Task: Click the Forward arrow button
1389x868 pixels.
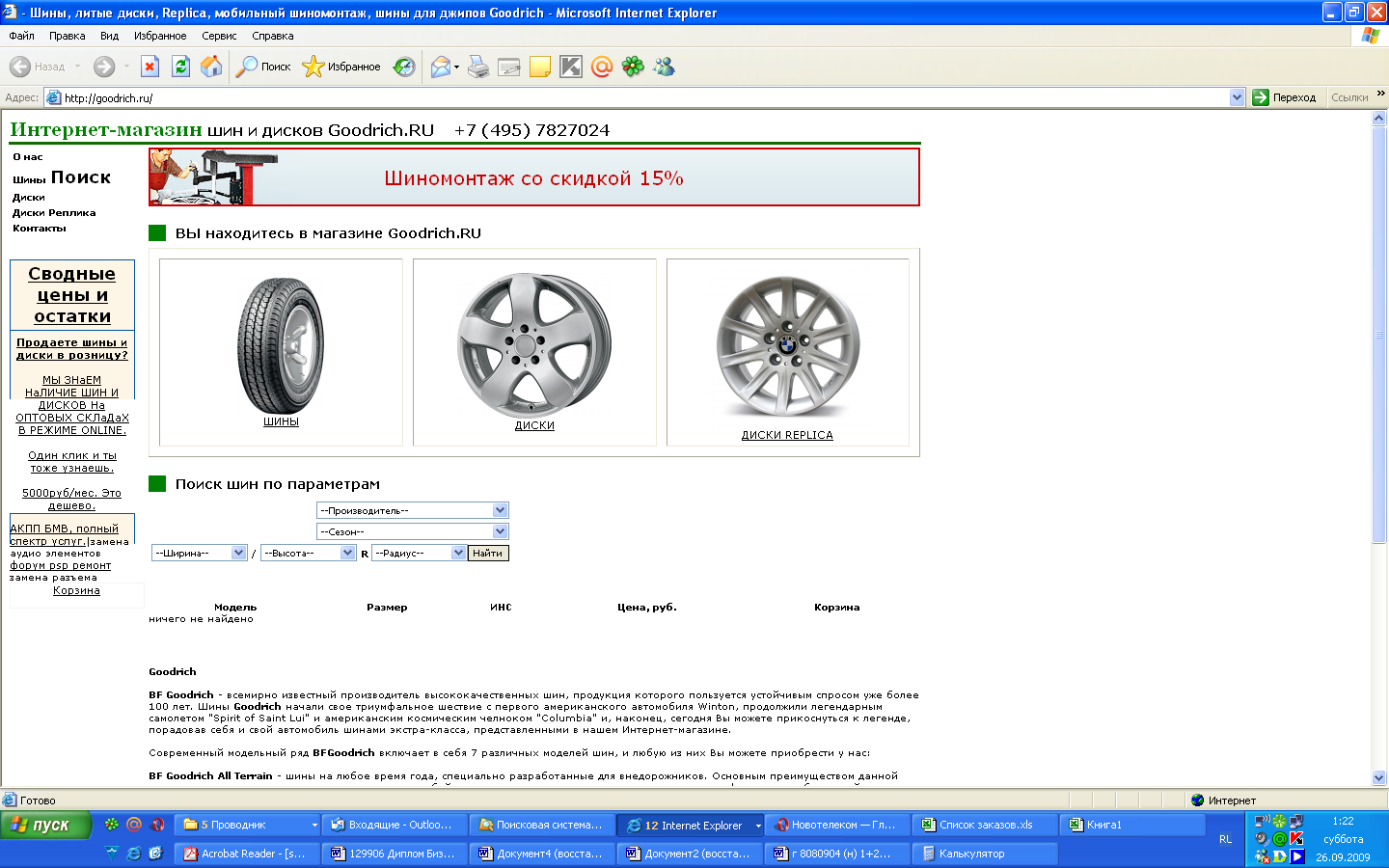Action: coord(104,67)
